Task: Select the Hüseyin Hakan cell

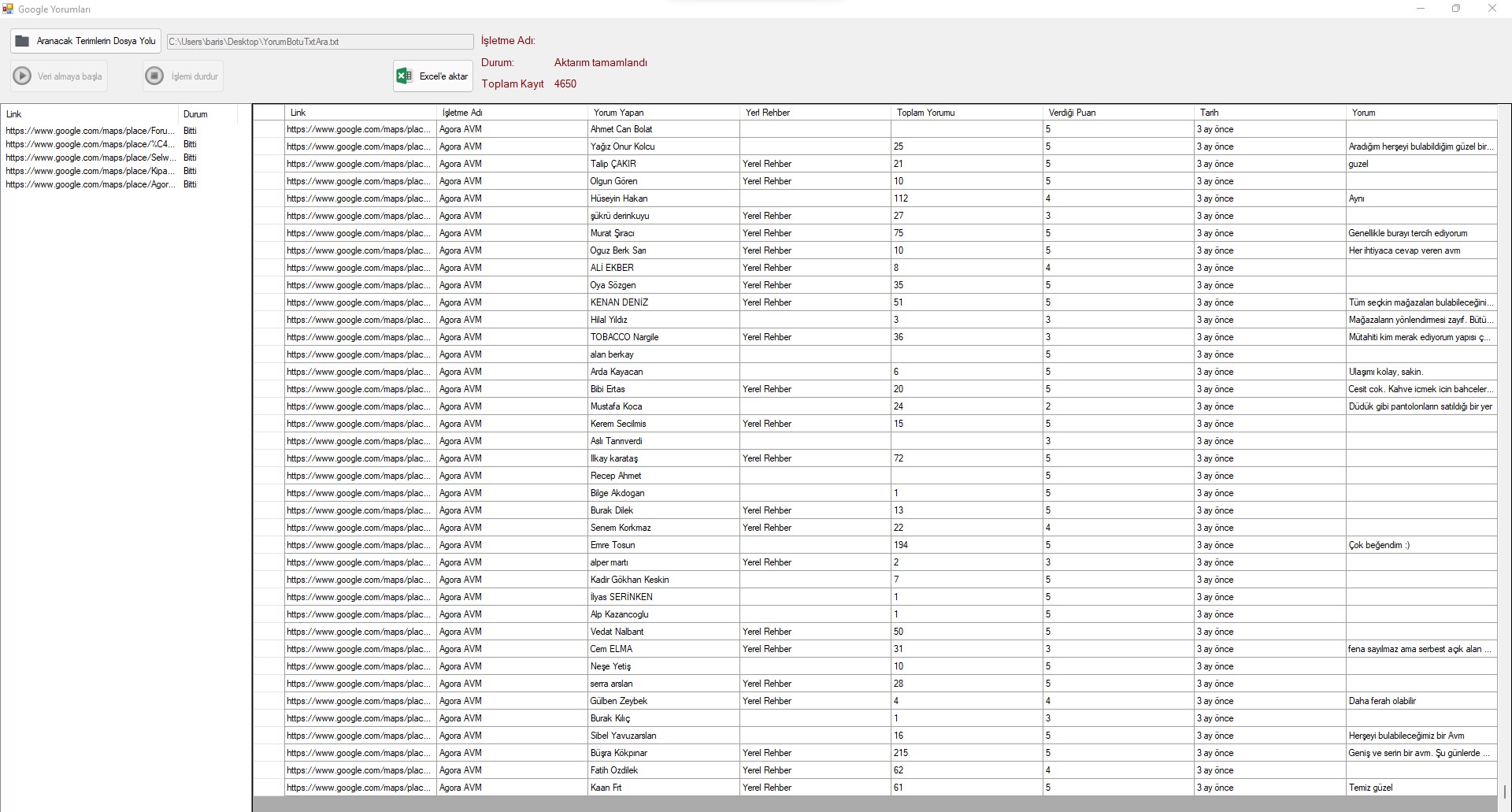Action: (x=664, y=198)
